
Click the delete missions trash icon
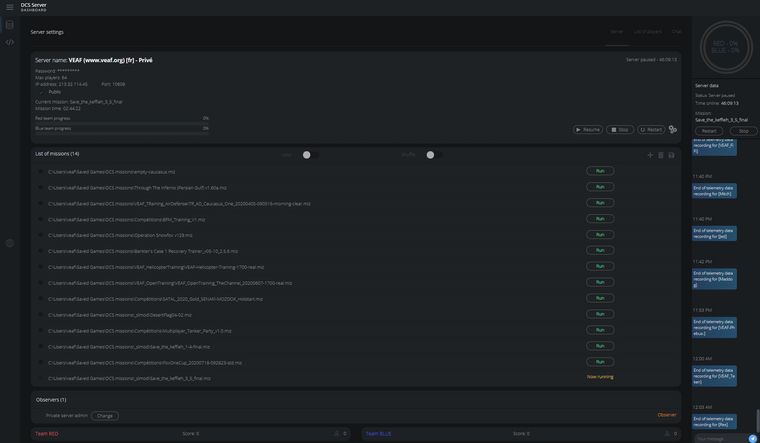pyautogui.click(x=661, y=155)
